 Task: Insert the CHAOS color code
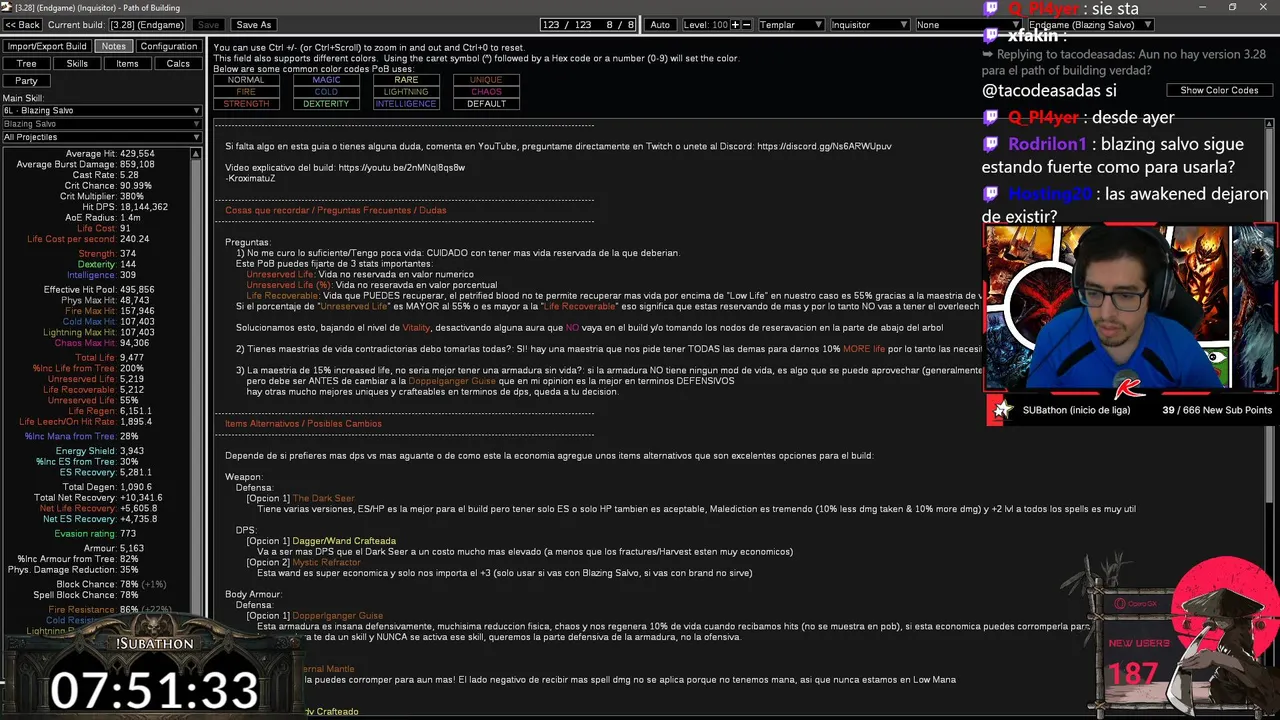pyautogui.click(x=486, y=92)
